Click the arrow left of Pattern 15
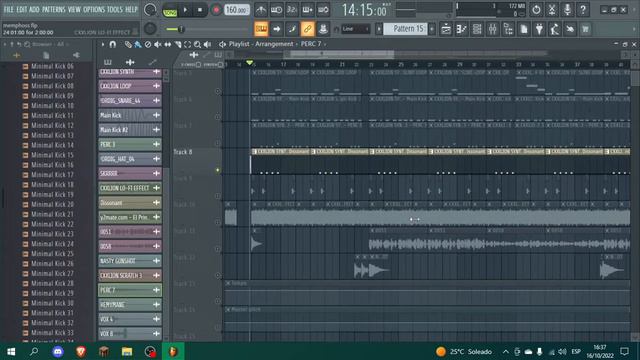Viewport: 640px width, 360px height. (379, 29)
